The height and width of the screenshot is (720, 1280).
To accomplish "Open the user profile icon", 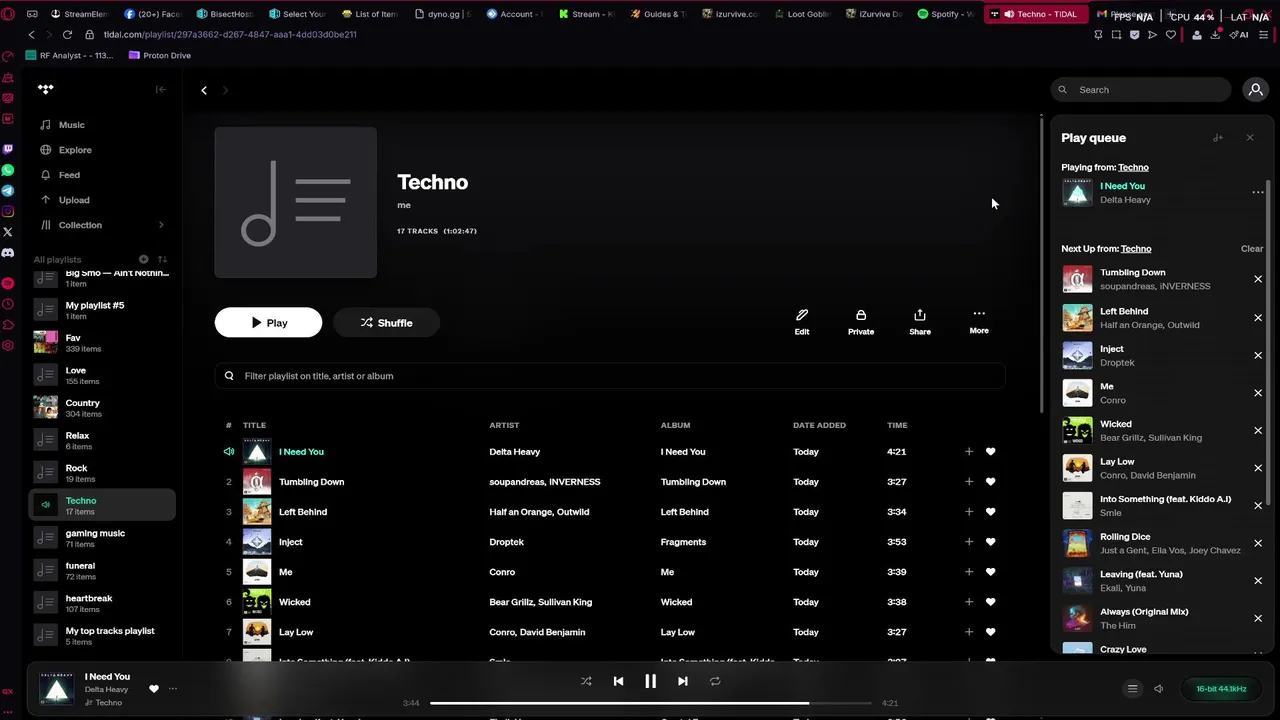I will tap(1255, 89).
